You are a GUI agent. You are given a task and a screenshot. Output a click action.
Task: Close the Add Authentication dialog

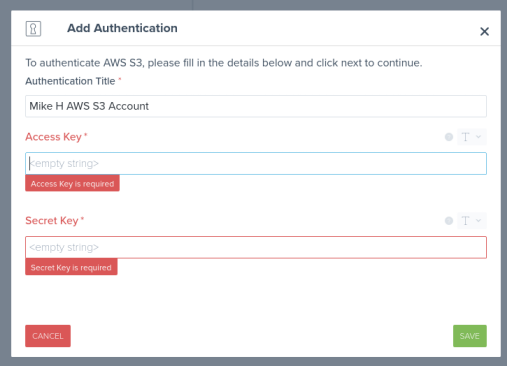[x=484, y=31]
